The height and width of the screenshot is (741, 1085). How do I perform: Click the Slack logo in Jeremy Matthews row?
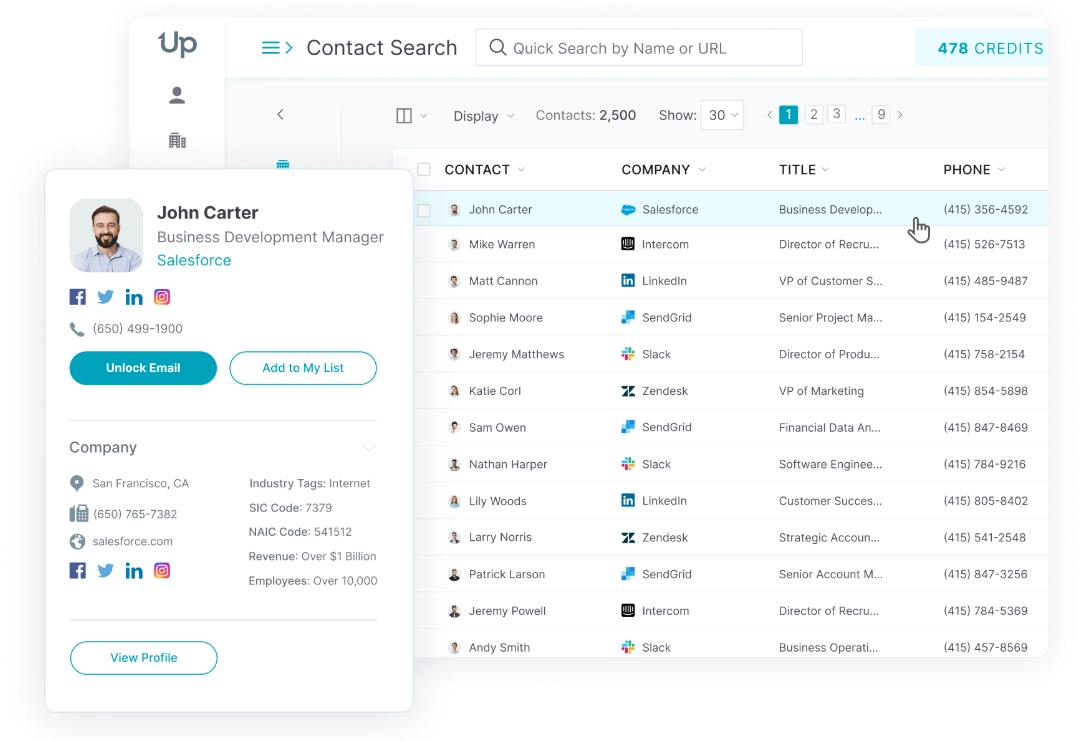coord(628,354)
